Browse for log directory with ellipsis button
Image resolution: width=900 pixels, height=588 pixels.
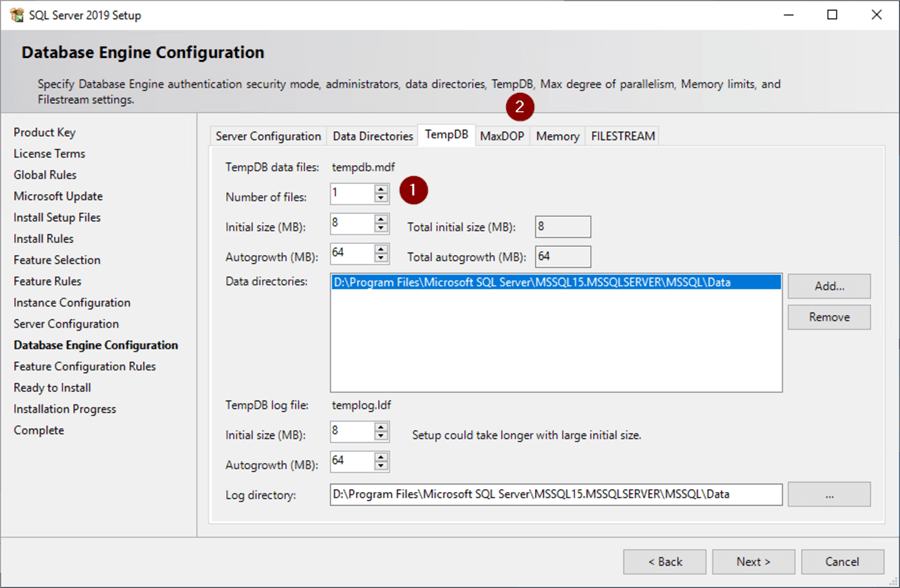[x=829, y=494]
